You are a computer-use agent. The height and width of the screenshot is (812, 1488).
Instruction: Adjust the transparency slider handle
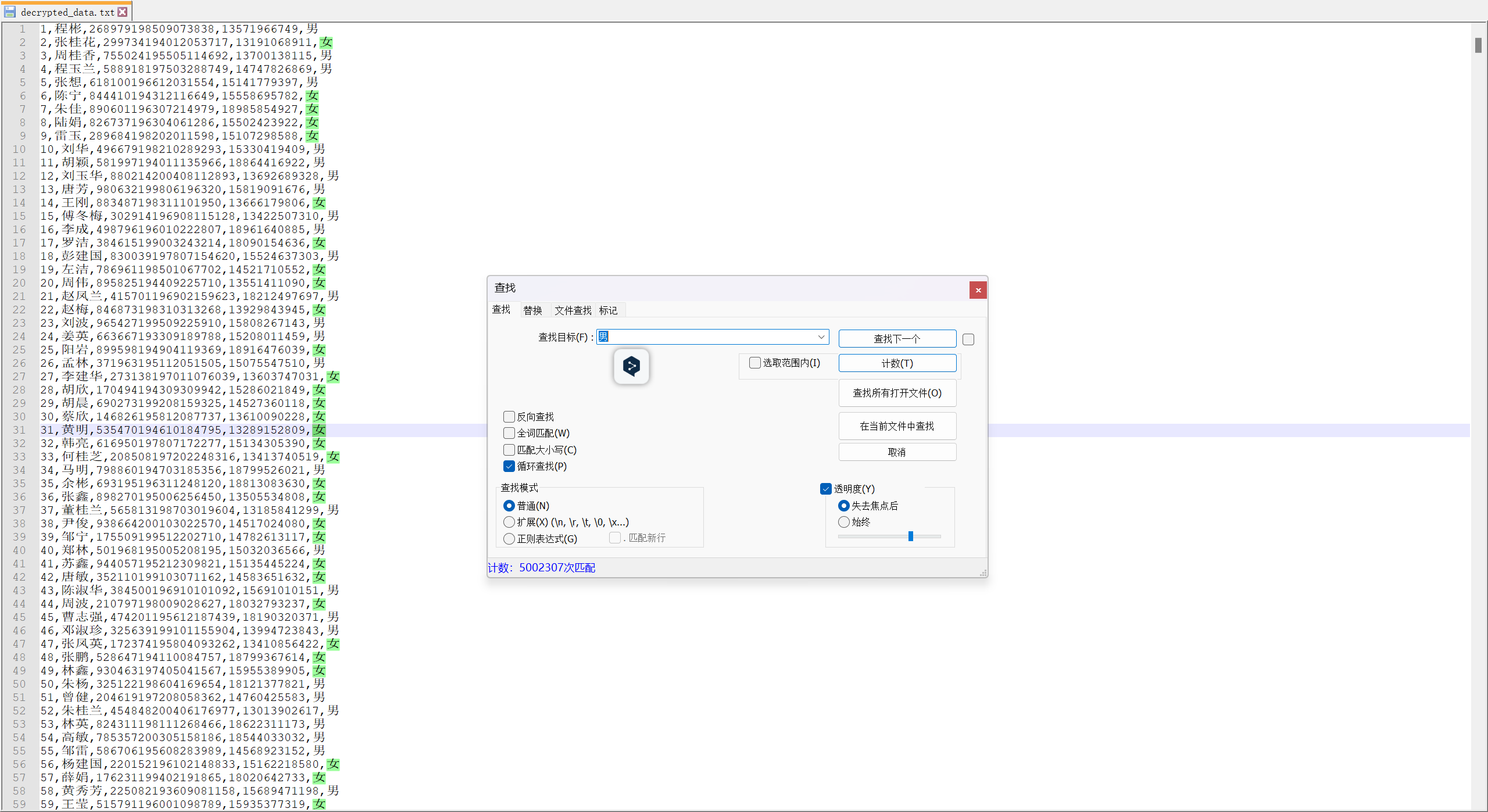(x=911, y=536)
